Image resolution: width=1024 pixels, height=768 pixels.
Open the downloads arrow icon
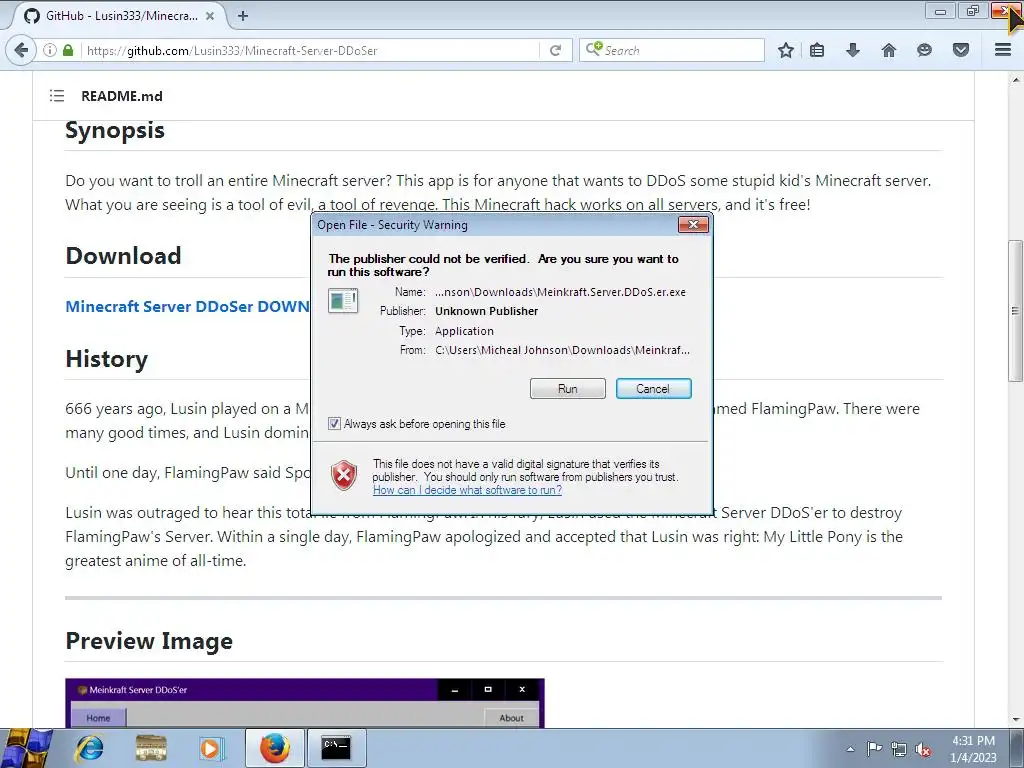[853, 50]
